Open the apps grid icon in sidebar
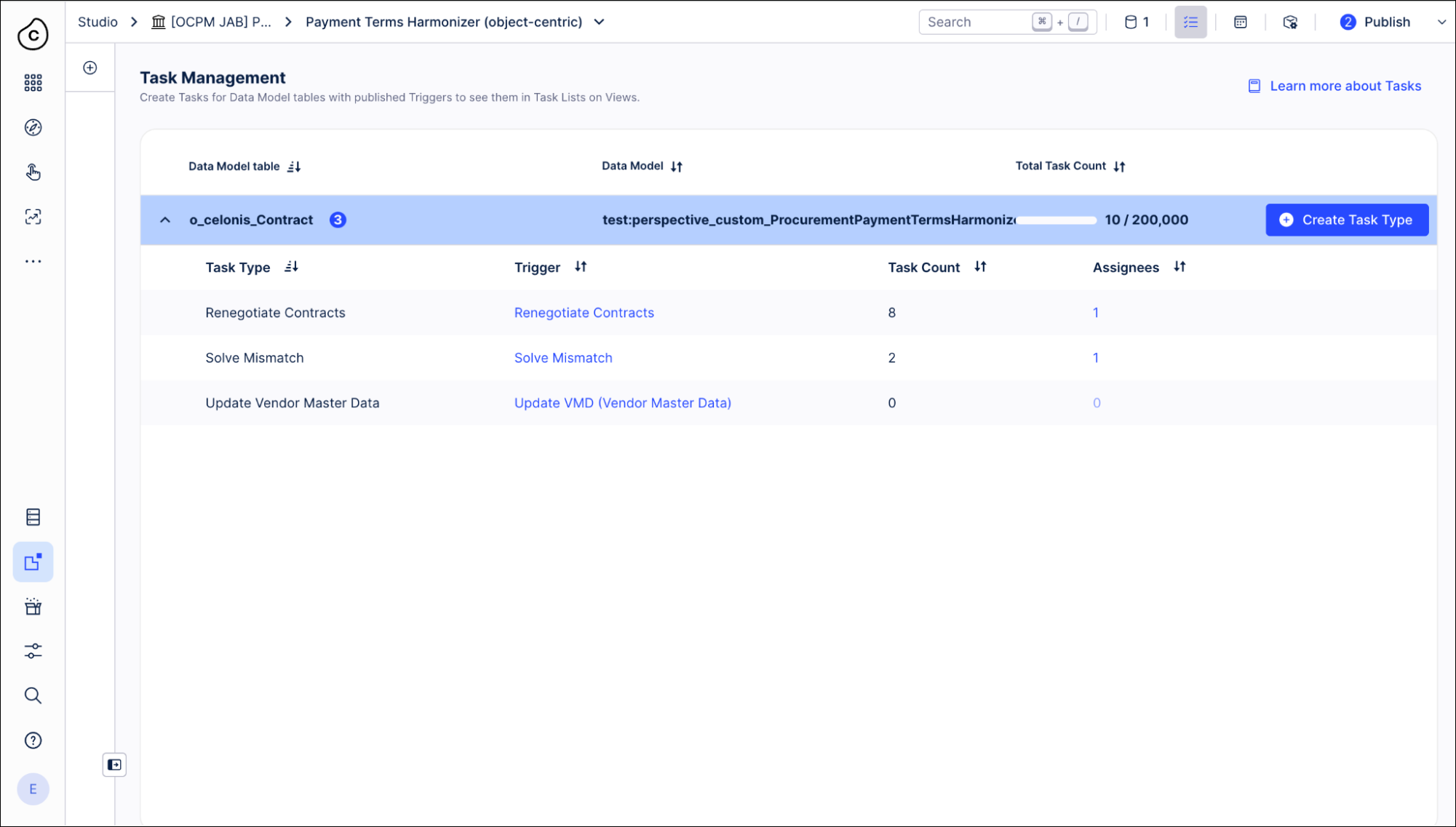 [x=33, y=83]
